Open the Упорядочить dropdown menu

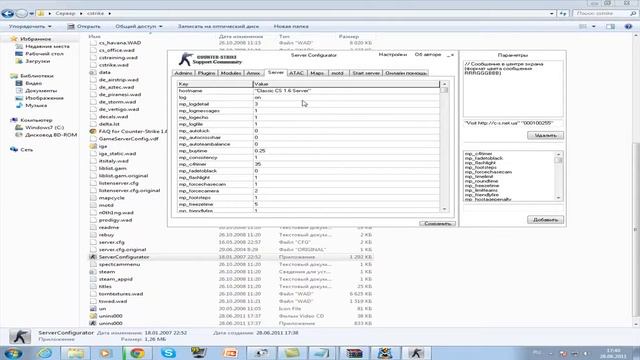click(30, 27)
